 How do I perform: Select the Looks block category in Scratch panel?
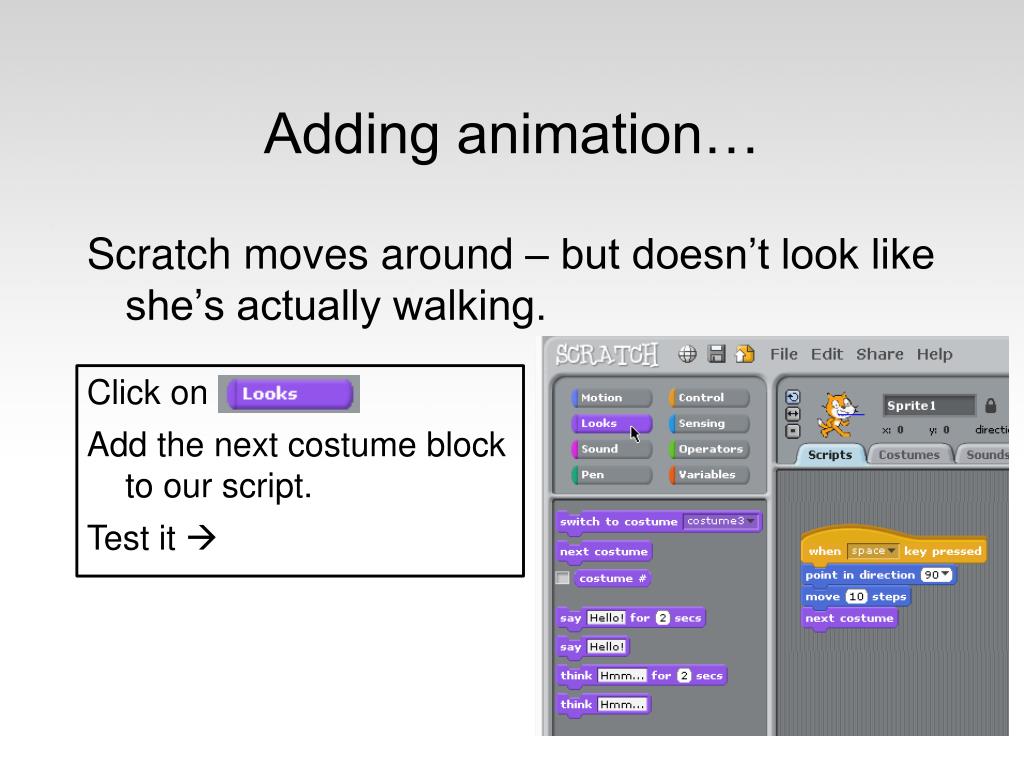coord(611,423)
